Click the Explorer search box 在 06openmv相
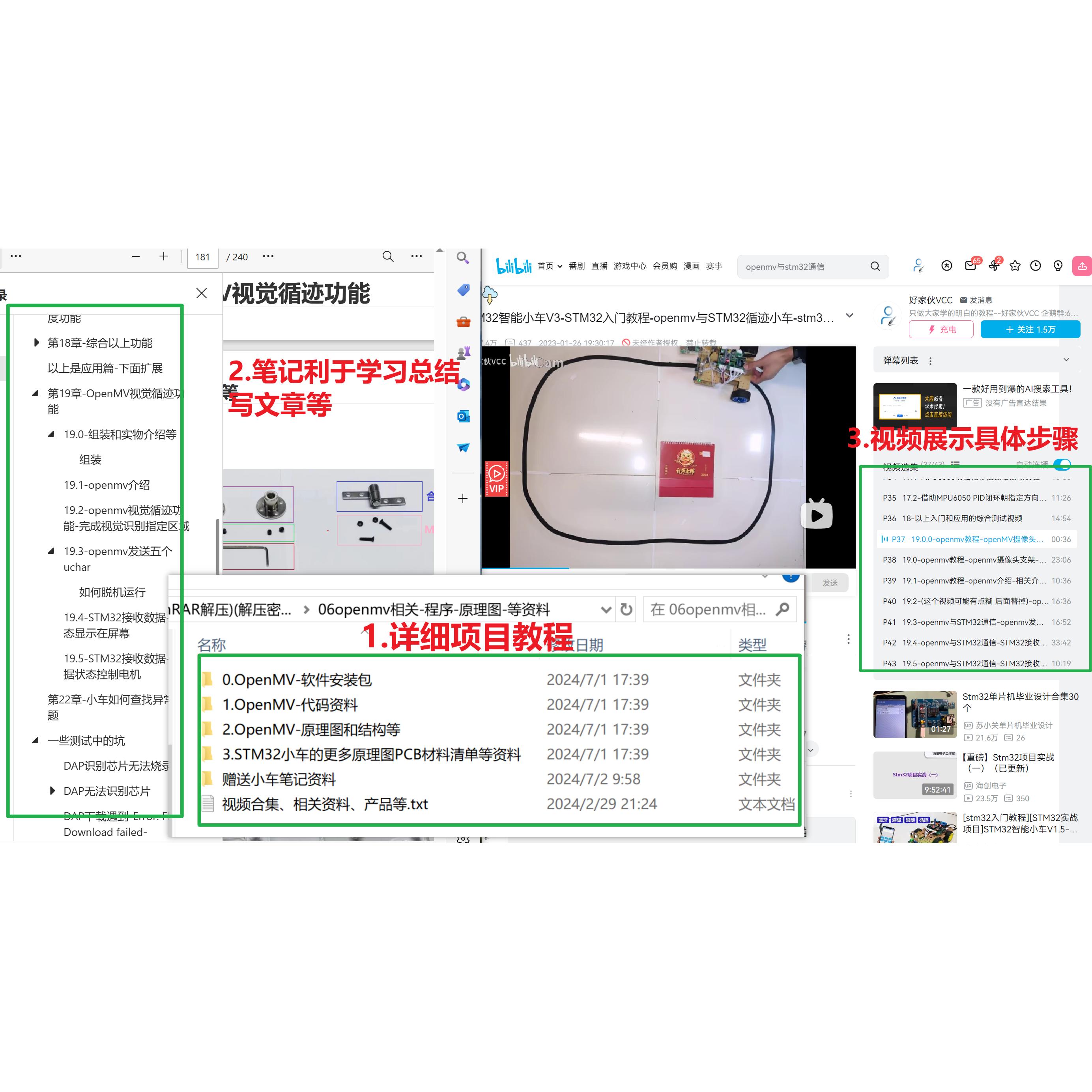This screenshot has width=1092, height=1092. click(x=720, y=610)
